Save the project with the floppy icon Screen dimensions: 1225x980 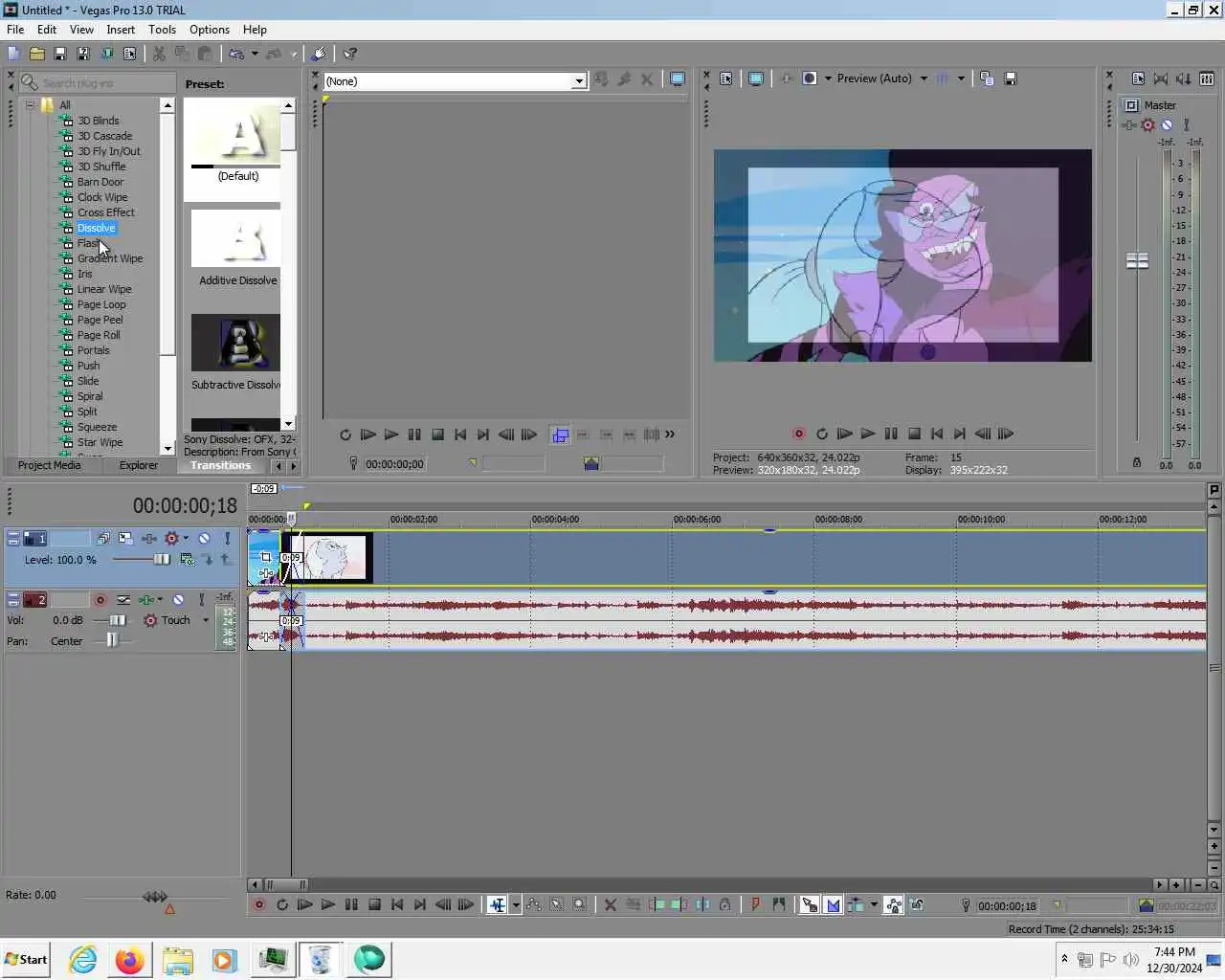coord(59,54)
